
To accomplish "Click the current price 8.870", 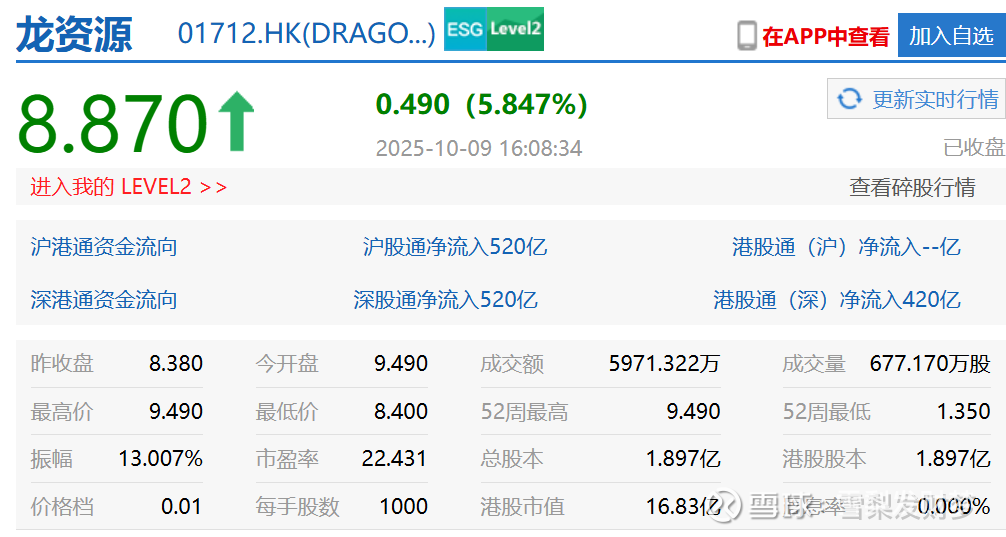I will click(113, 123).
